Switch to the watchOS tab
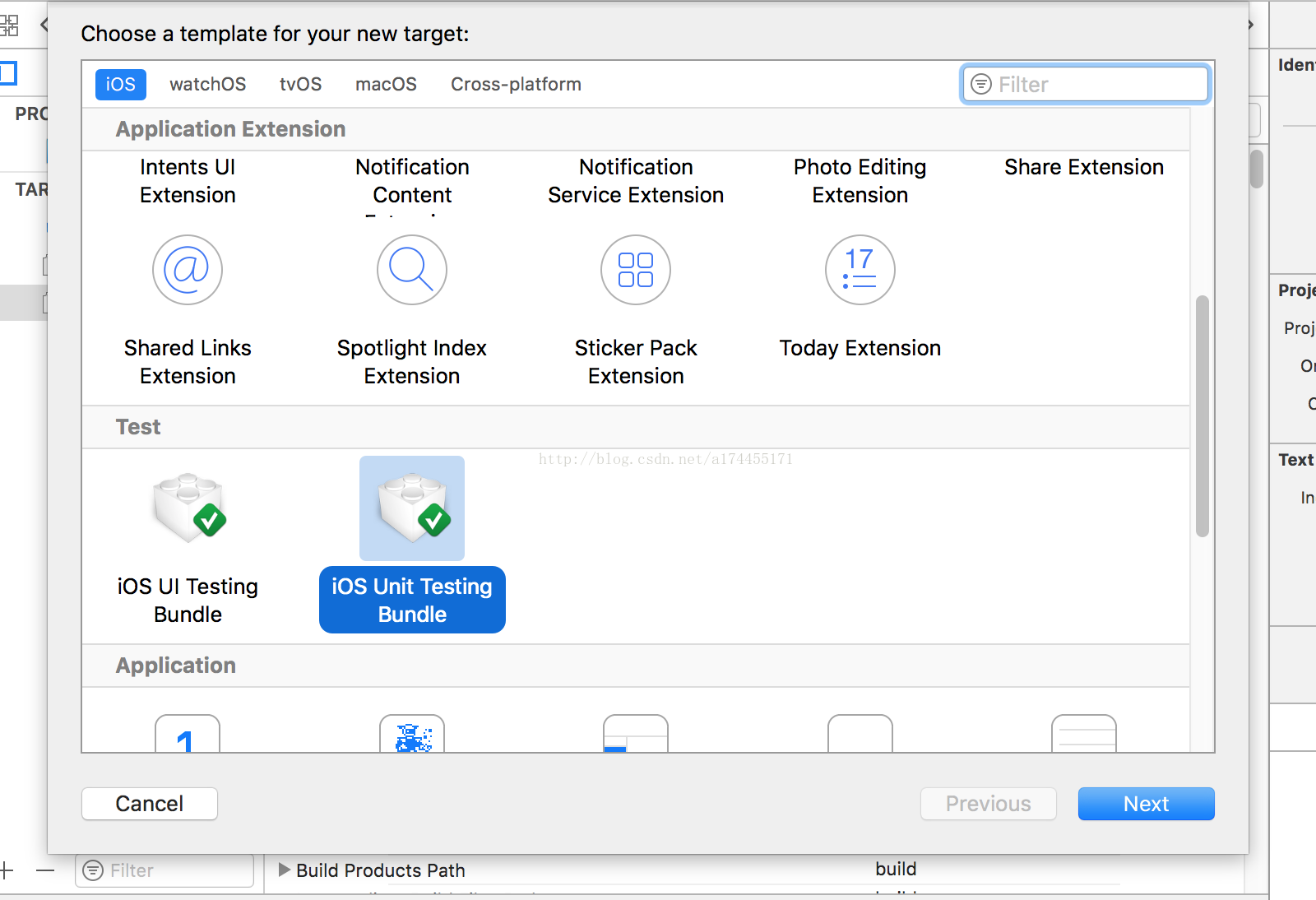This screenshot has width=1316, height=900. coord(207,84)
